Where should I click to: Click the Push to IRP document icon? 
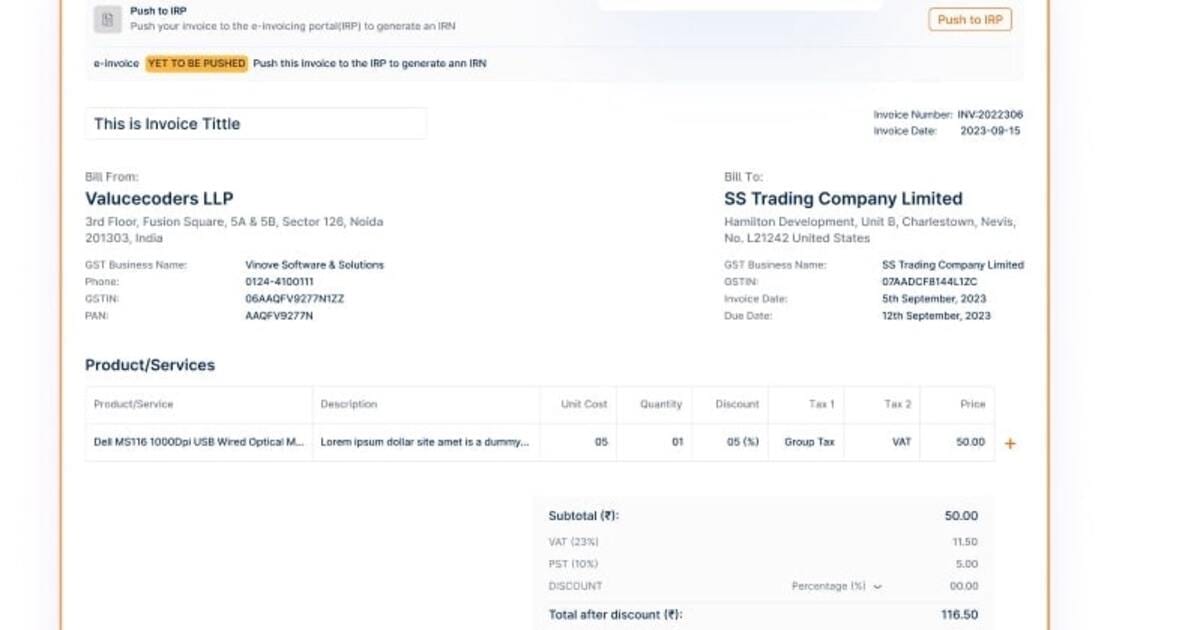(x=107, y=19)
